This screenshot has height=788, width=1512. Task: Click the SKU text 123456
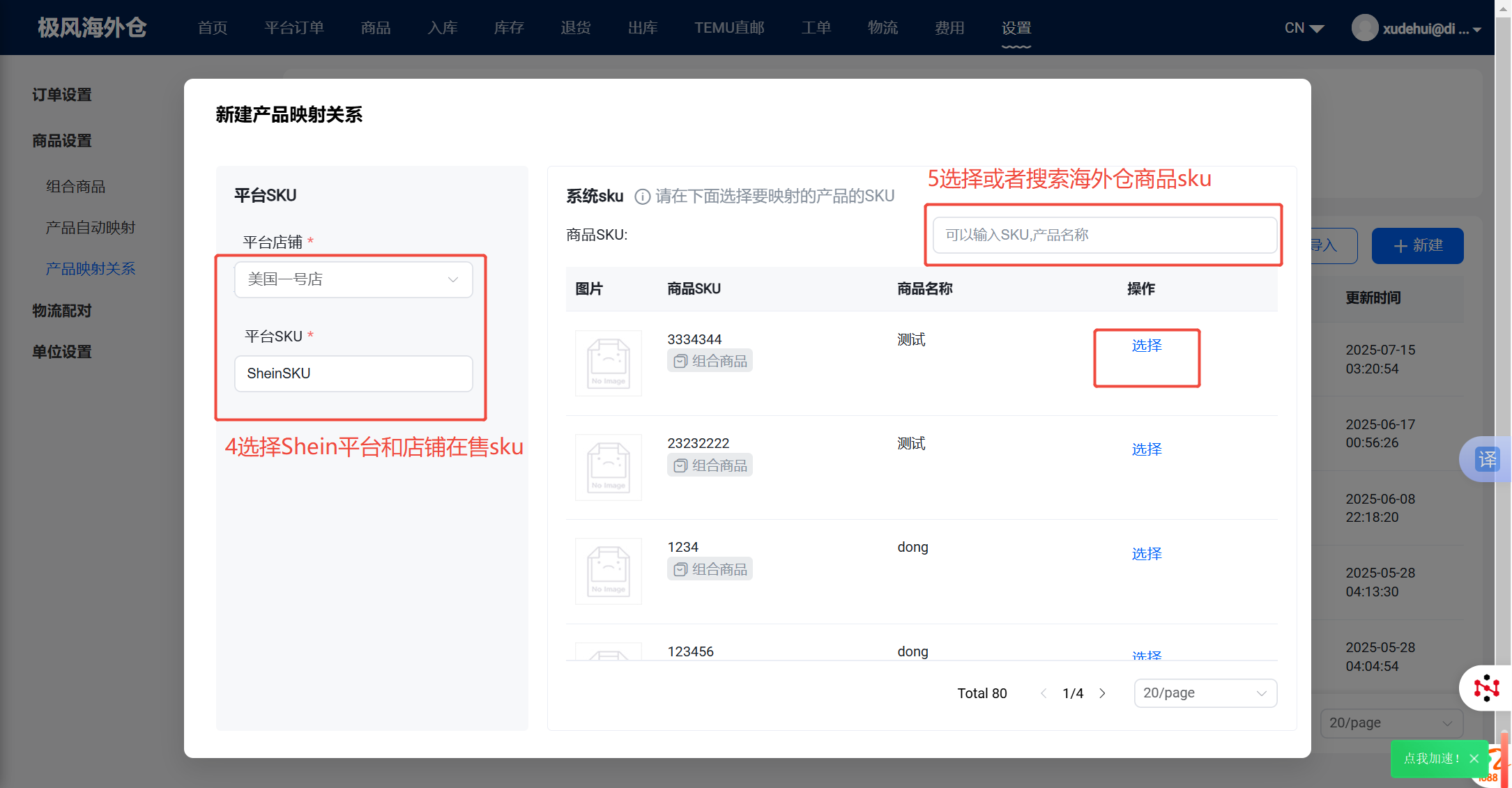click(x=691, y=651)
